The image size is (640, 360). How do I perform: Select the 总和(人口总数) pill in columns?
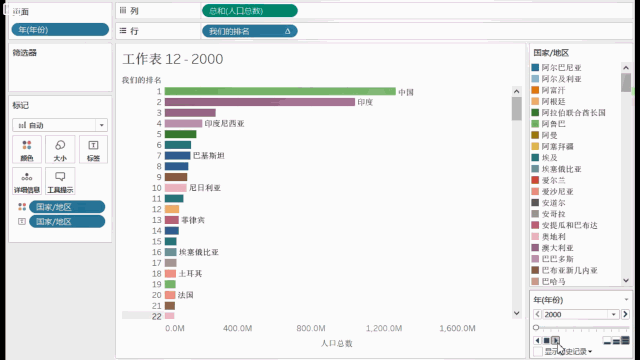coord(250,11)
